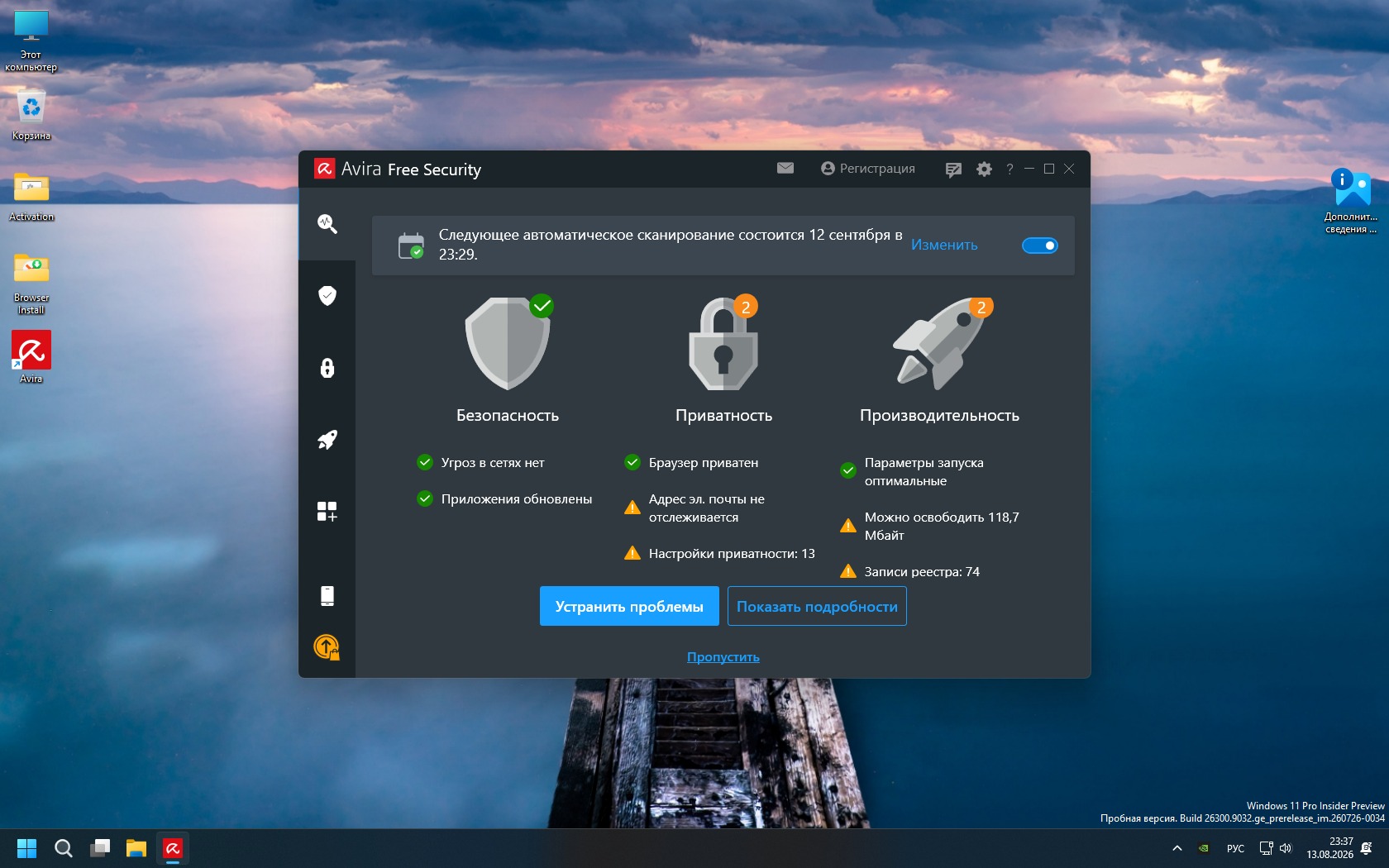
Task: Click the Registration account link
Action: (x=868, y=169)
